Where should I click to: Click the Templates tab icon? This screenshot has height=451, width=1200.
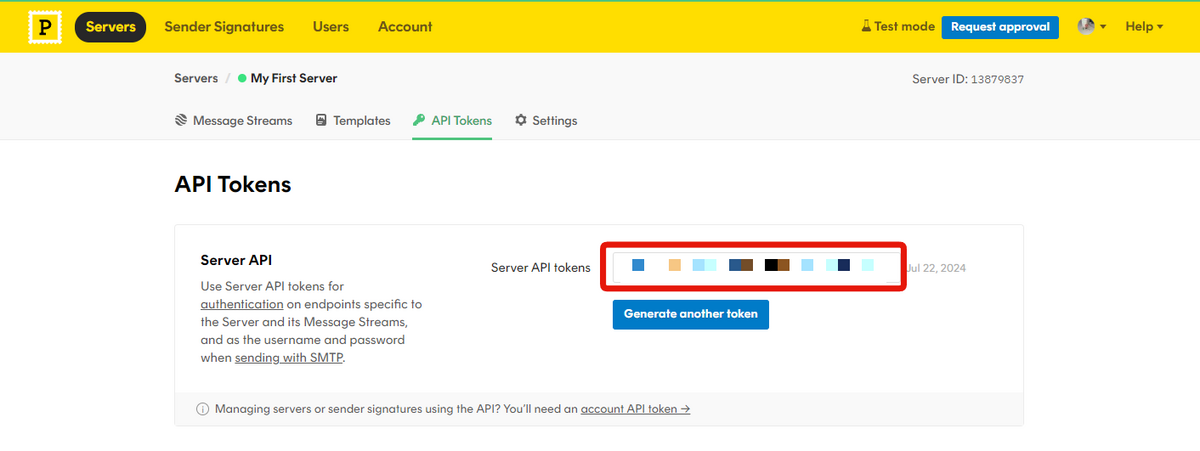[321, 120]
